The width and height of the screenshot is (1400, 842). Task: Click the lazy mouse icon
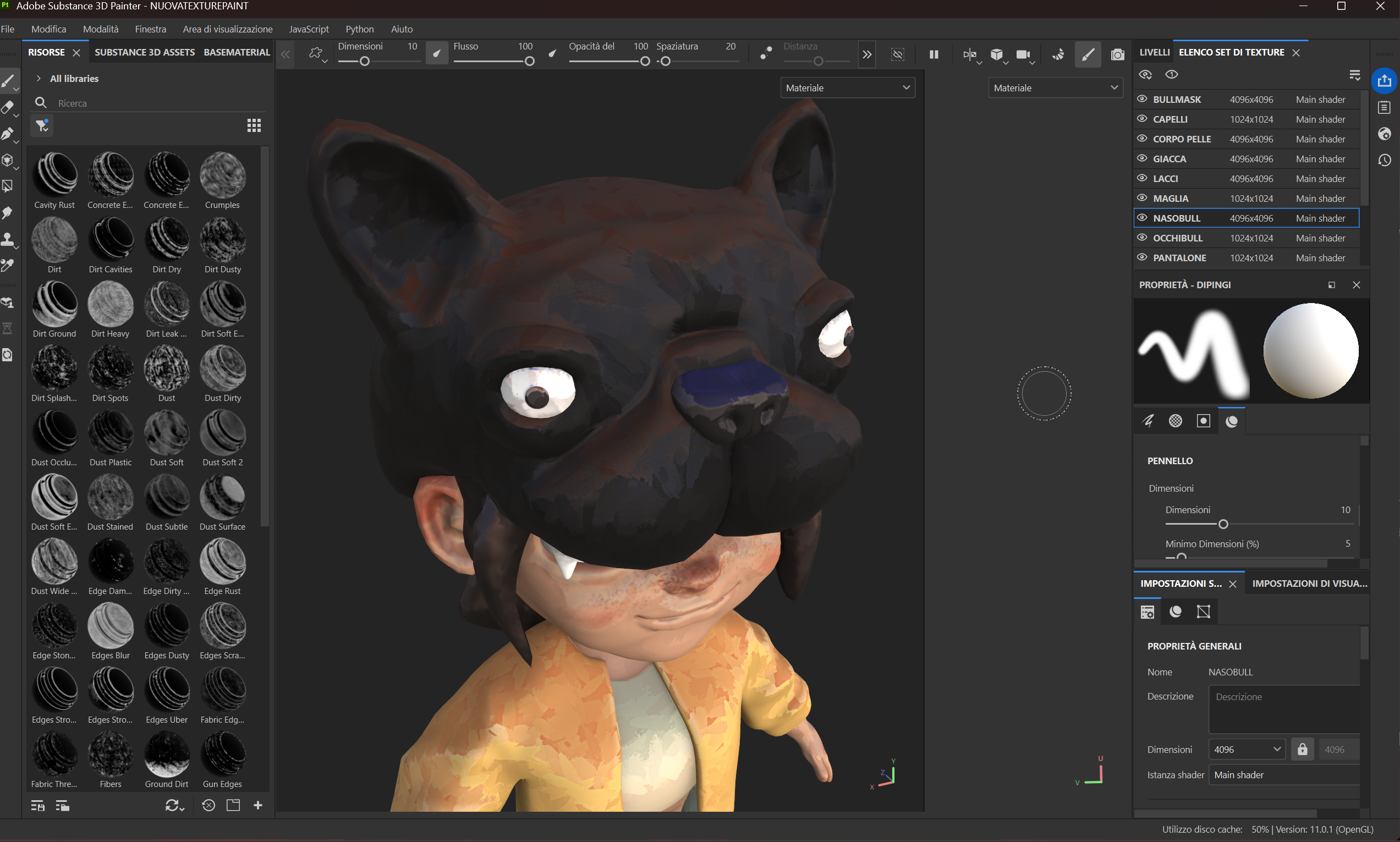[766, 53]
